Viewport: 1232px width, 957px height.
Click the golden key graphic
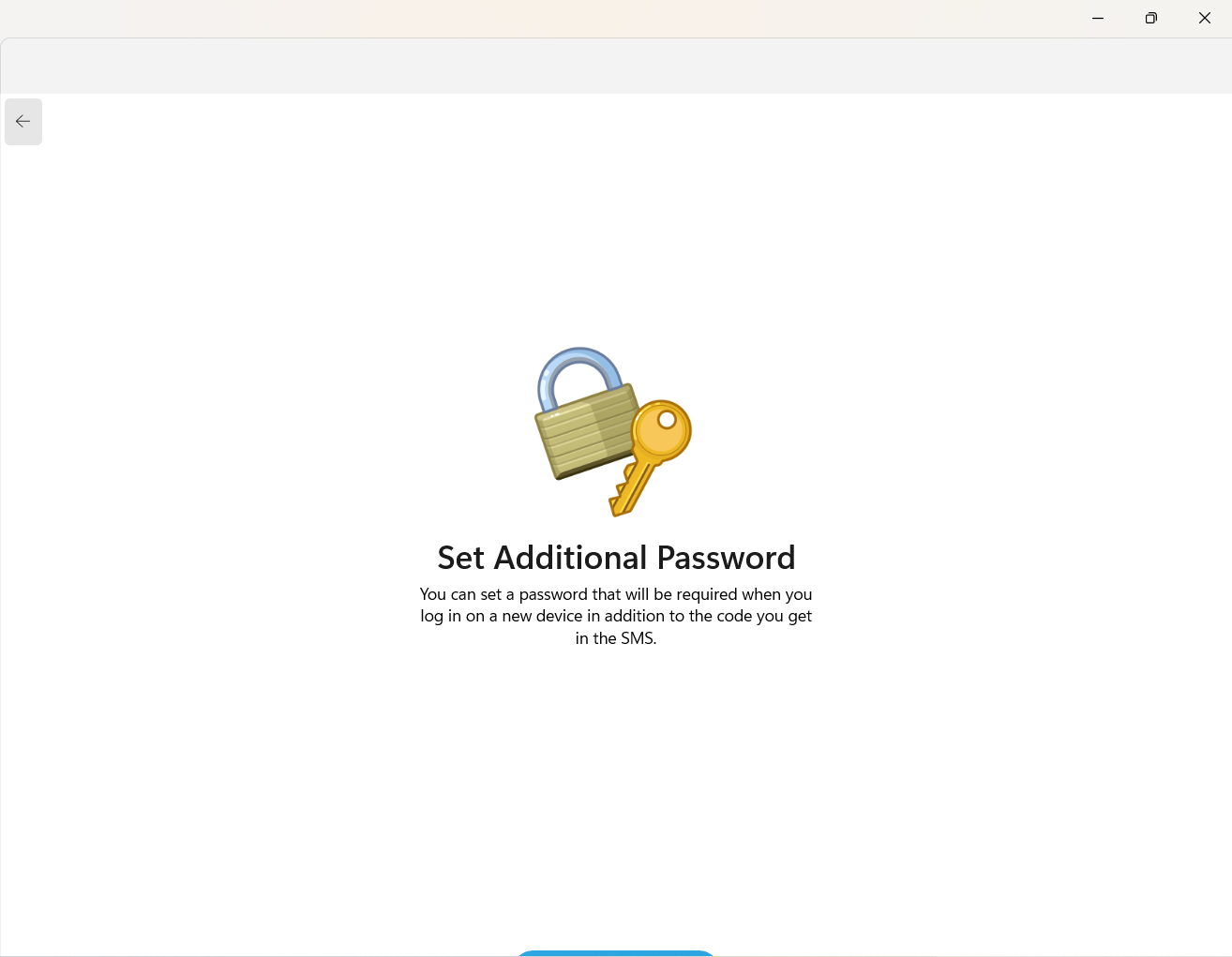(x=650, y=457)
